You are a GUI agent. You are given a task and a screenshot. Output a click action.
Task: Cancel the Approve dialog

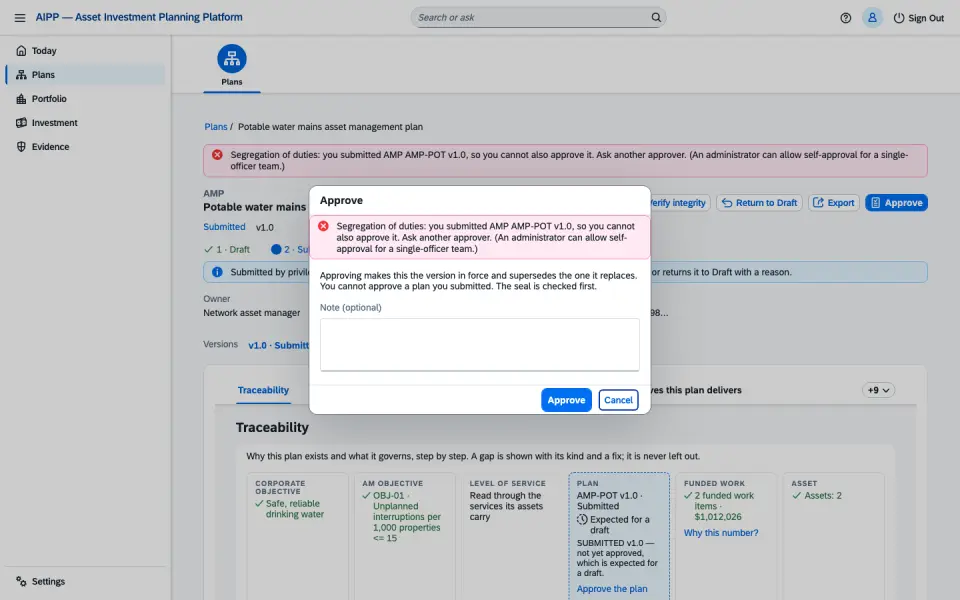click(618, 400)
